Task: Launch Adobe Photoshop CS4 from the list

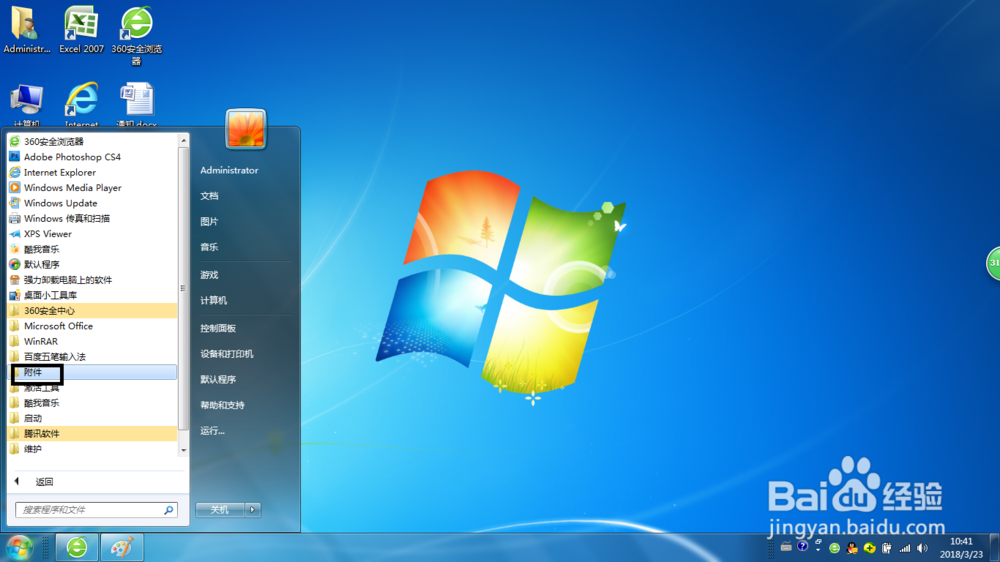Action: click(92, 157)
